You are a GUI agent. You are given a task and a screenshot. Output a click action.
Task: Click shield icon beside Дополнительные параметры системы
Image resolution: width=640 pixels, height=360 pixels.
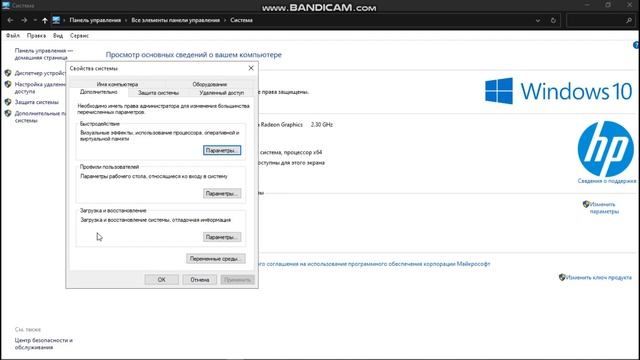click(x=8, y=113)
